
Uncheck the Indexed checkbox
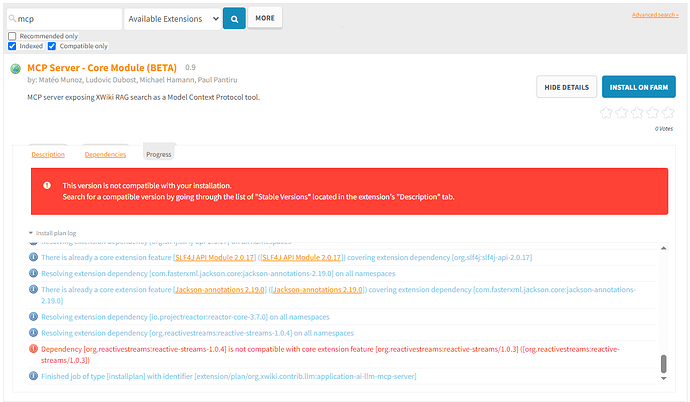click(x=12, y=46)
